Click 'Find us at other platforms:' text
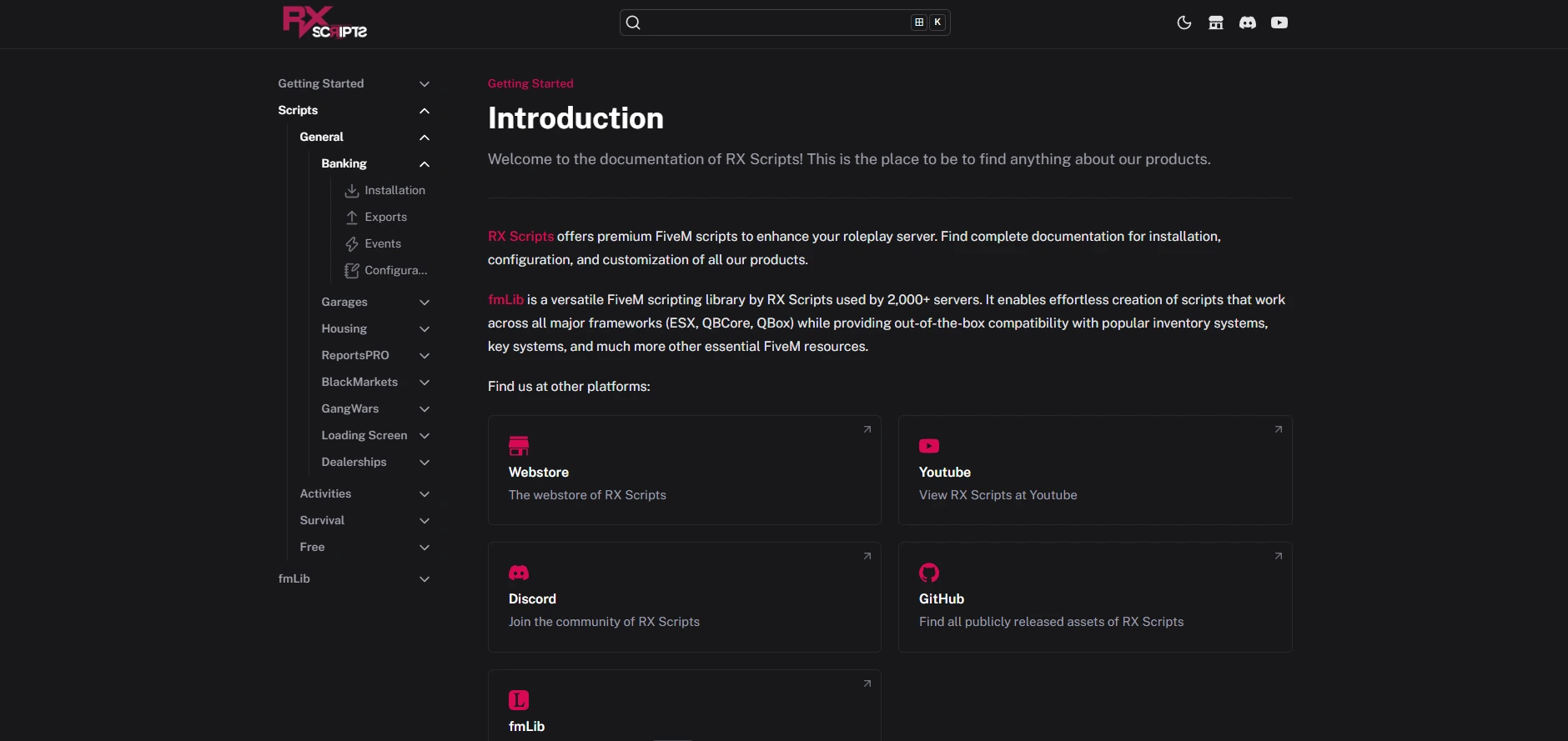Viewport: 1568px width, 741px height. coord(569,387)
